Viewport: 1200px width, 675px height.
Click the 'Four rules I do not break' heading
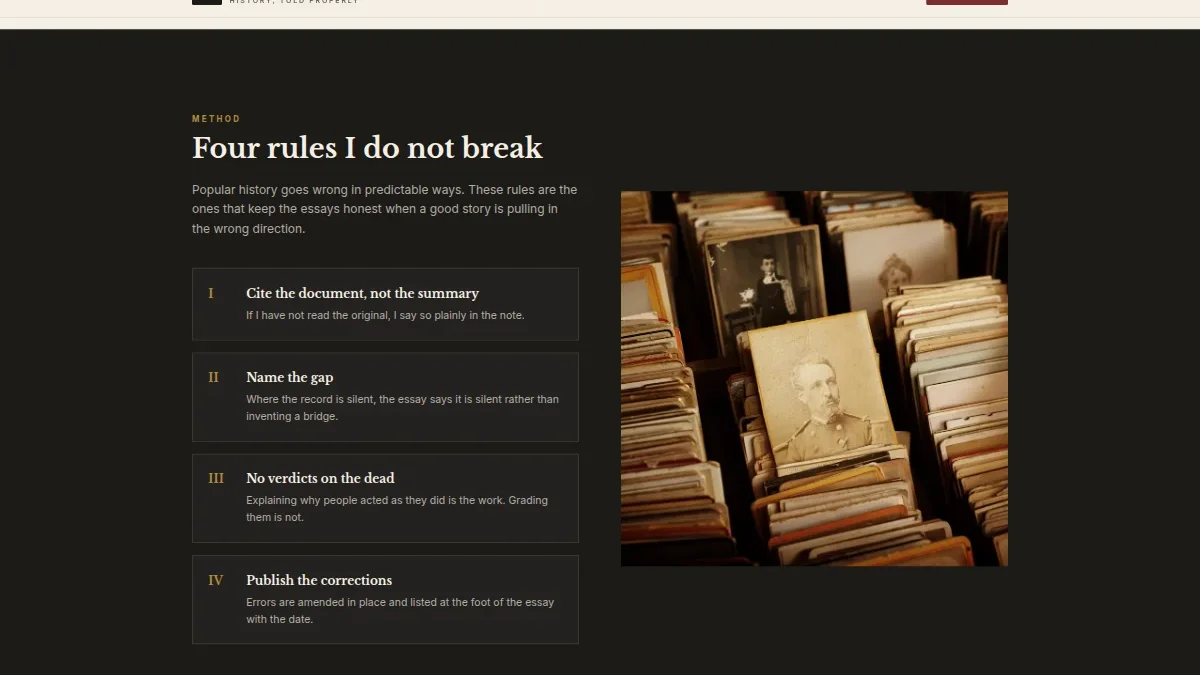tap(367, 148)
